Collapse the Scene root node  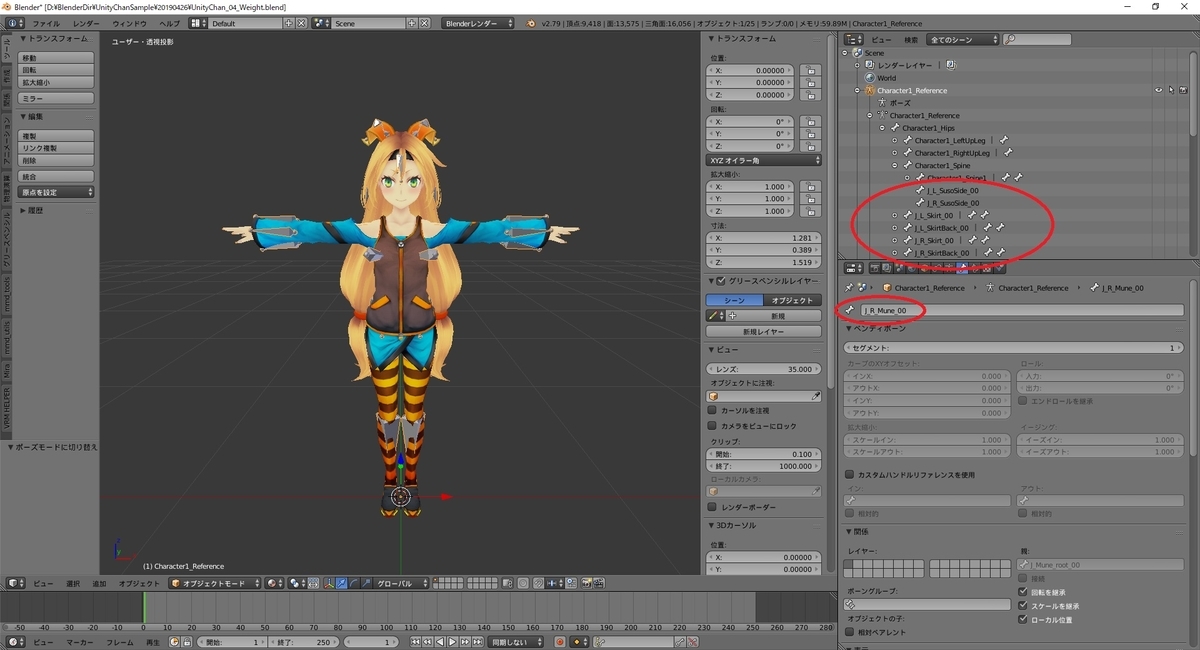pos(846,53)
